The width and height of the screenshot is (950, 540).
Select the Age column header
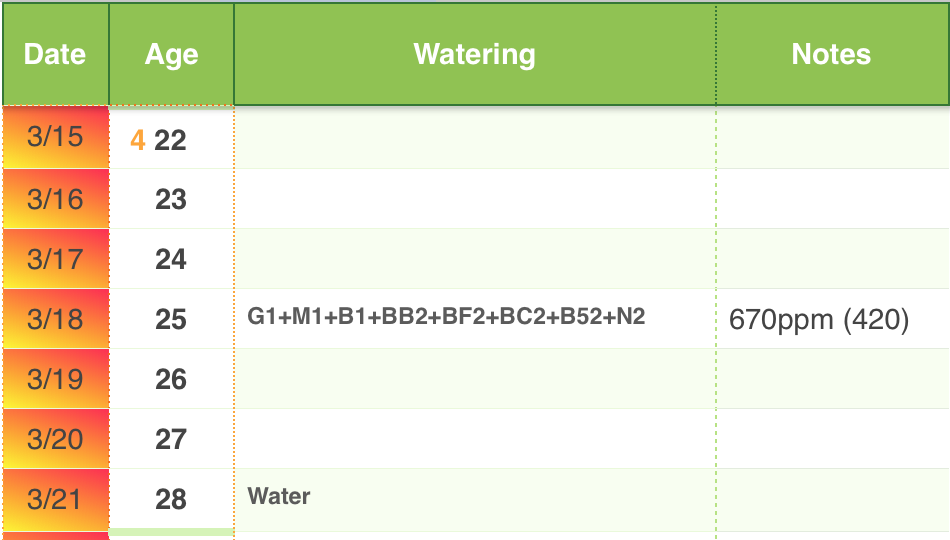(171, 54)
